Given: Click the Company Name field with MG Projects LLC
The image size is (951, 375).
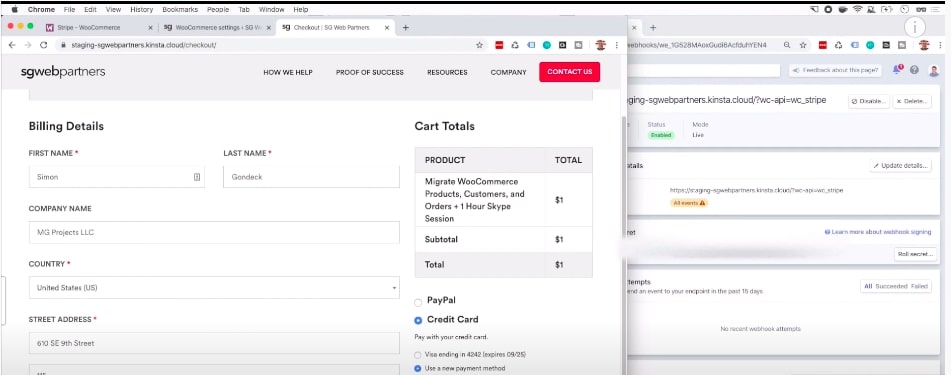Looking at the screenshot, I should pos(214,232).
